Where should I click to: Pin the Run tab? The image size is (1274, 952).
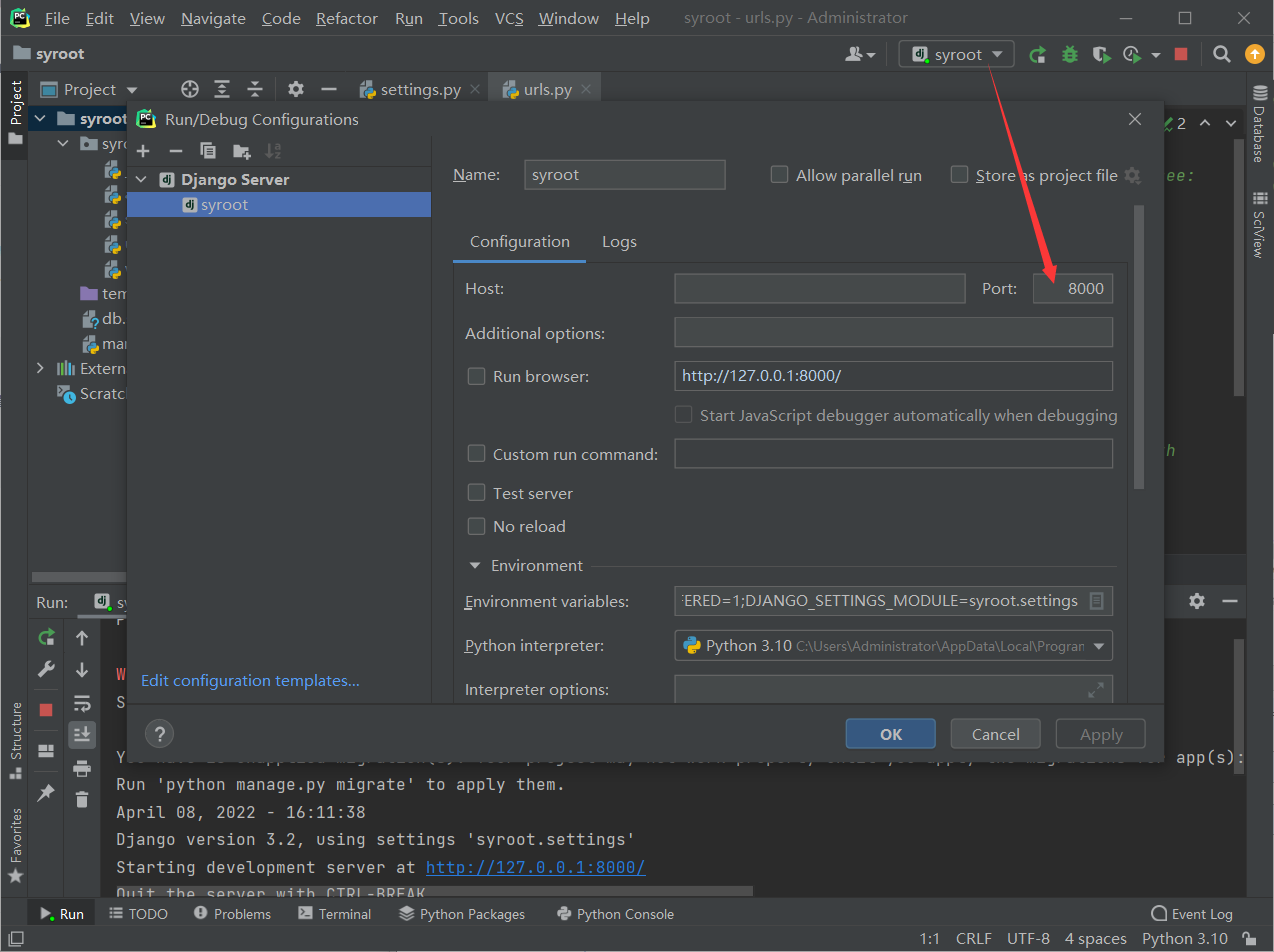pos(46,792)
